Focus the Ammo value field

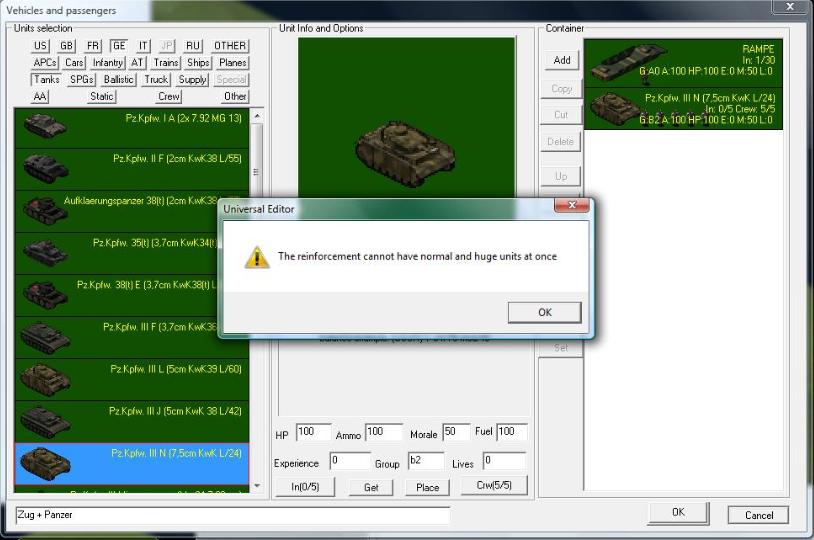point(384,432)
